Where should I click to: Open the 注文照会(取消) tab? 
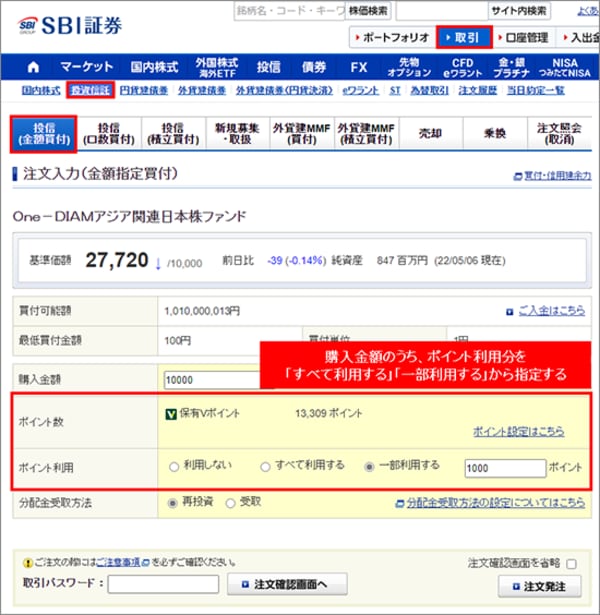pos(560,134)
